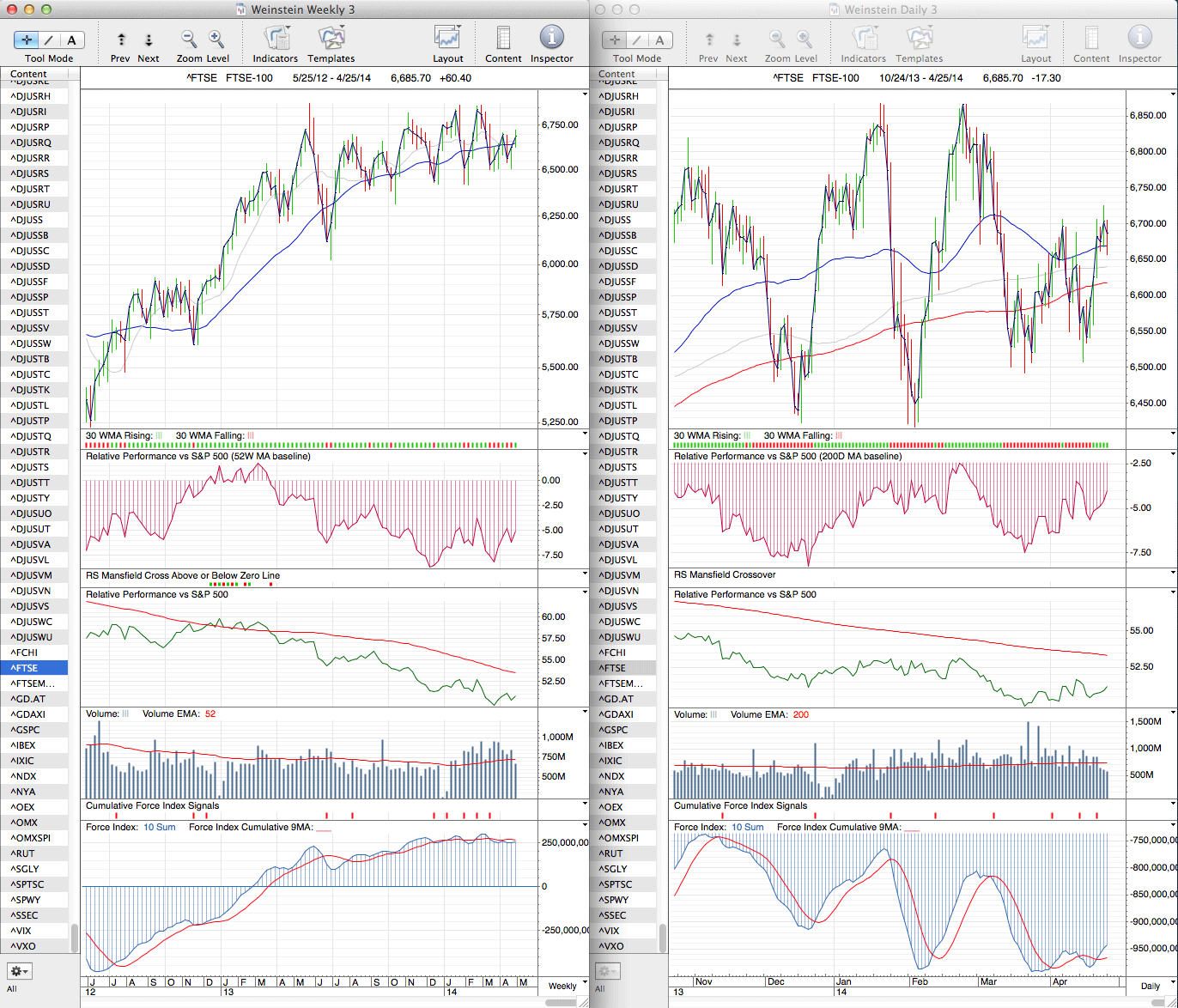Select ^GDAXI in the weekly symbol list
Viewport: 1178px width, 1008px height.
[28, 714]
